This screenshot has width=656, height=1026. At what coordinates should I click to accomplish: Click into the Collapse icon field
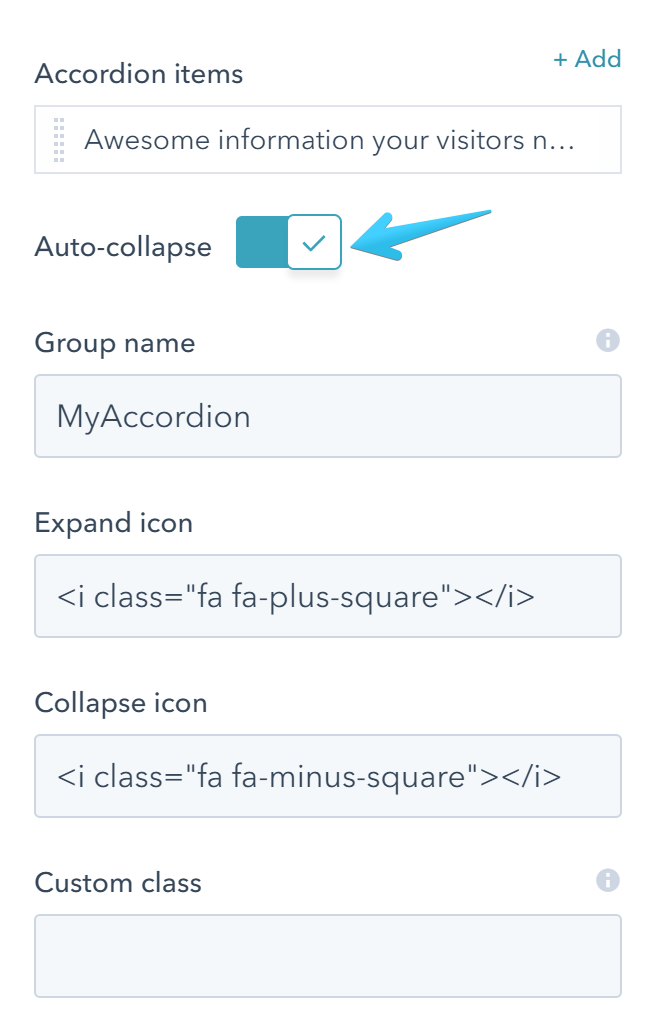(328, 776)
